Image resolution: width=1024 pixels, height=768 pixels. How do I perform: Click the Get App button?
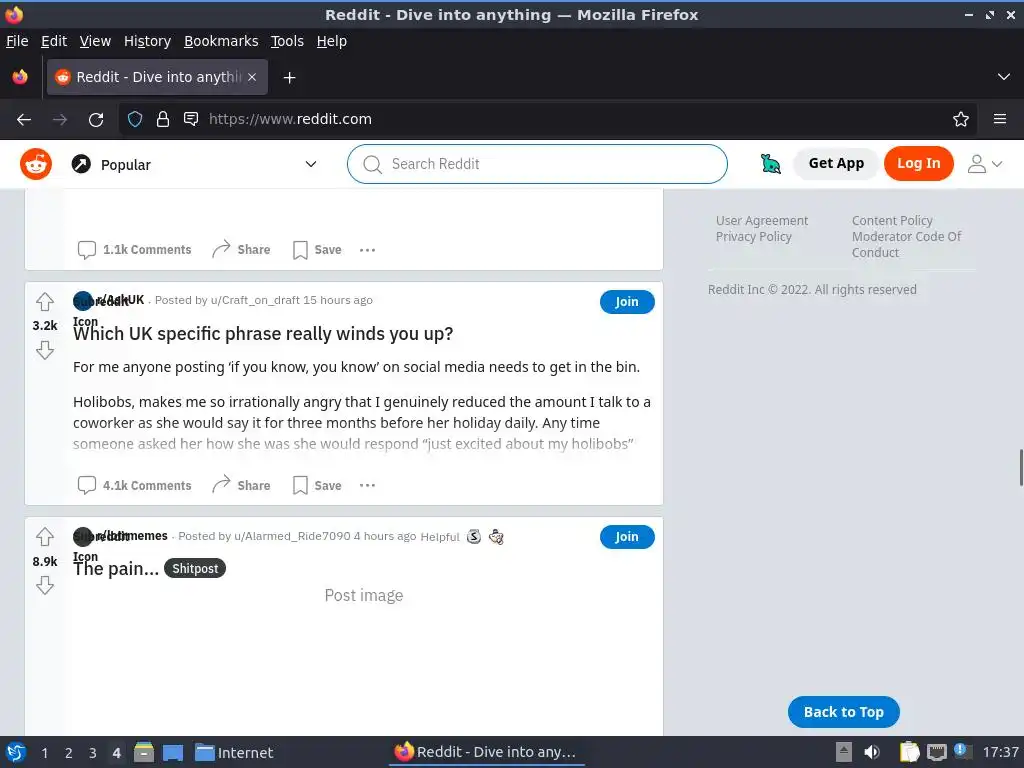tap(836, 163)
